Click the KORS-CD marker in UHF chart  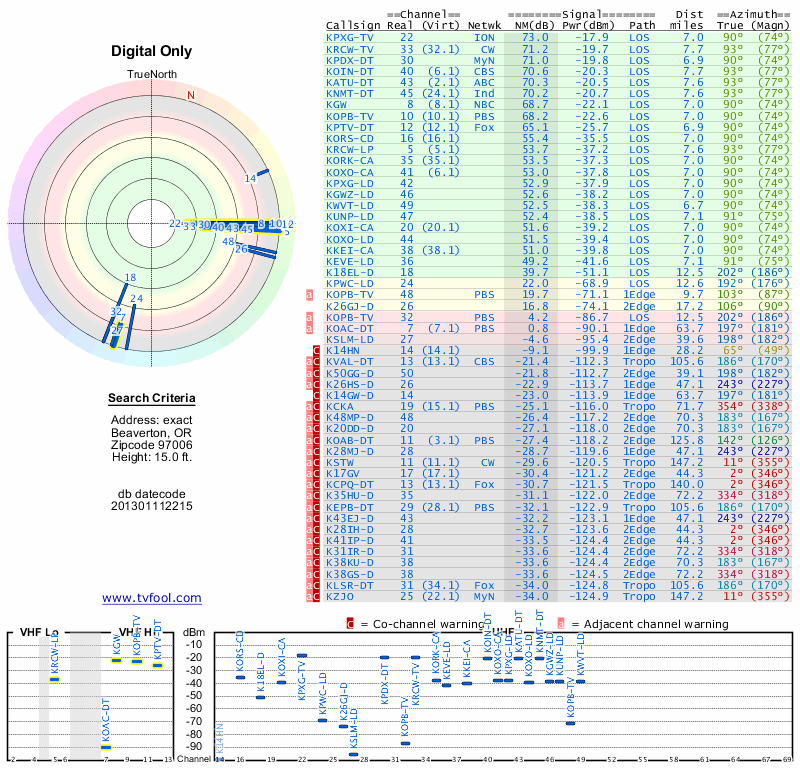pyautogui.click(x=240, y=678)
